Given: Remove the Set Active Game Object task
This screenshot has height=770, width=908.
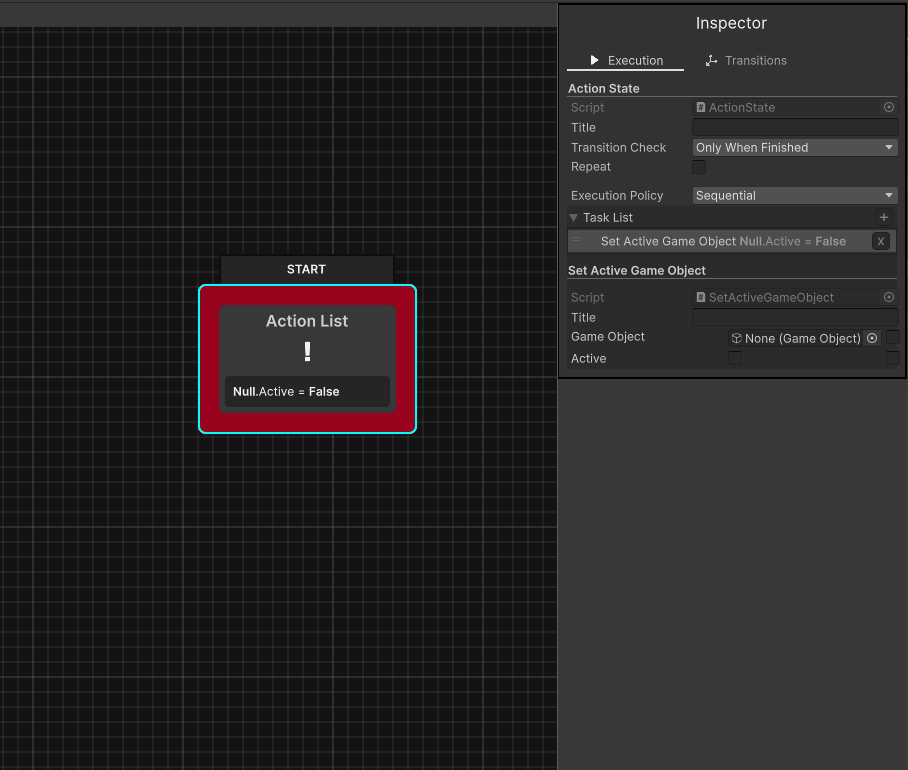Looking at the screenshot, I should pos(880,241).
